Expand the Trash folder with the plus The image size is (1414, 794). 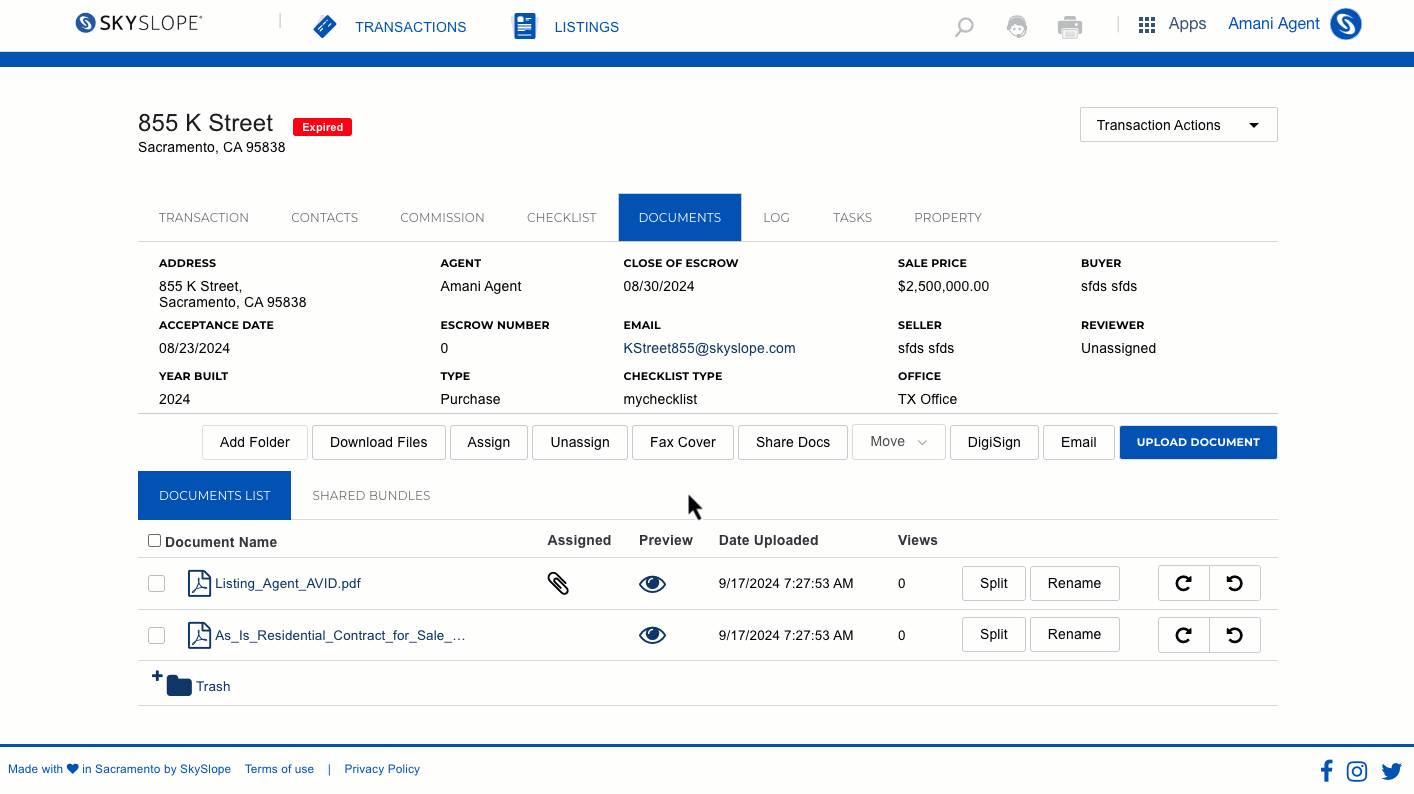click(x=157, y=677)
